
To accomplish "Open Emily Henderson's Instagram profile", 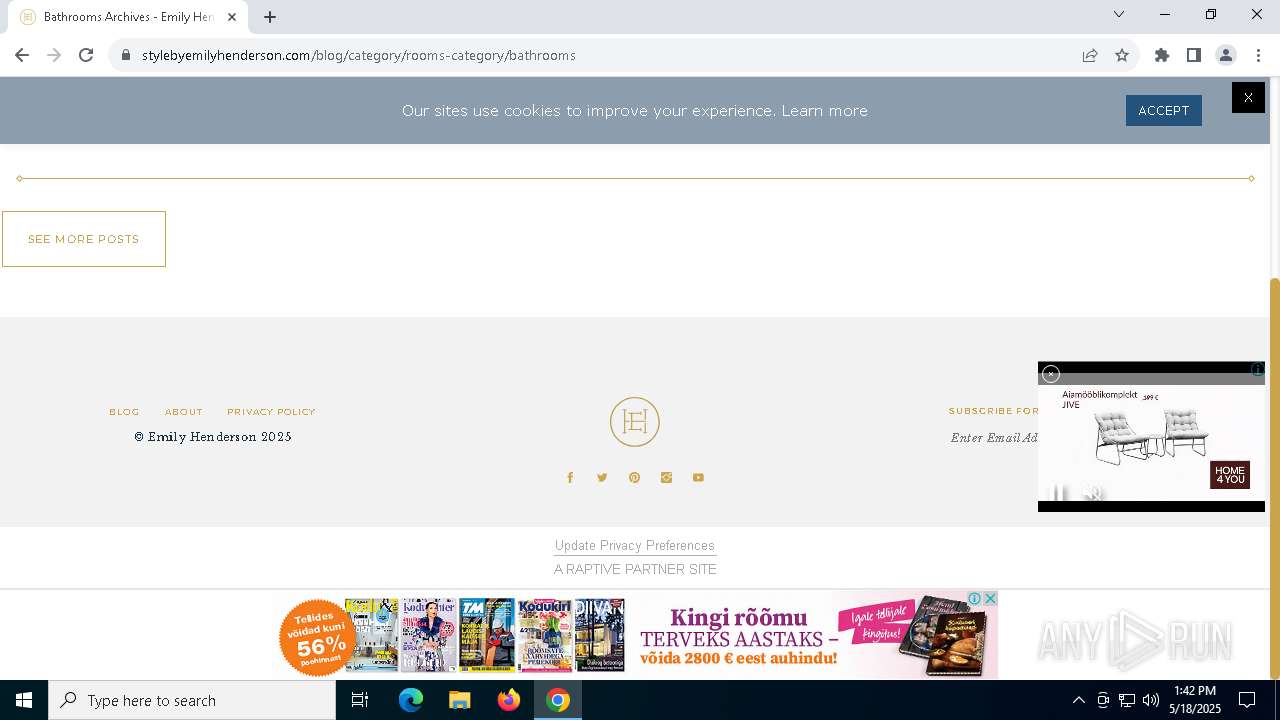I will tap(666, 478).
